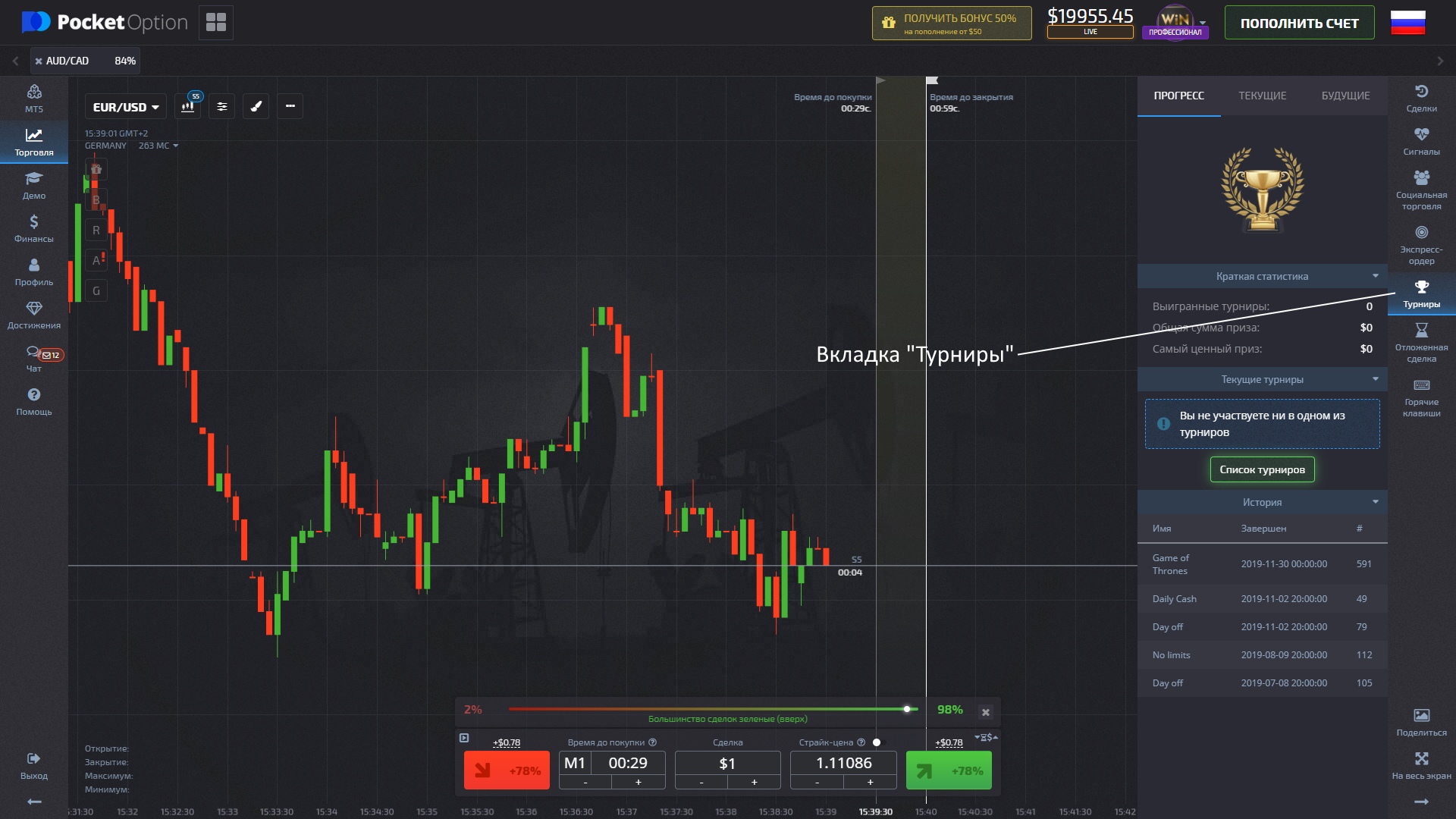Image resolution: width=1456 pixels, height=819 pixels.
Task: Open the indicators settings icon
Action: 222,107
